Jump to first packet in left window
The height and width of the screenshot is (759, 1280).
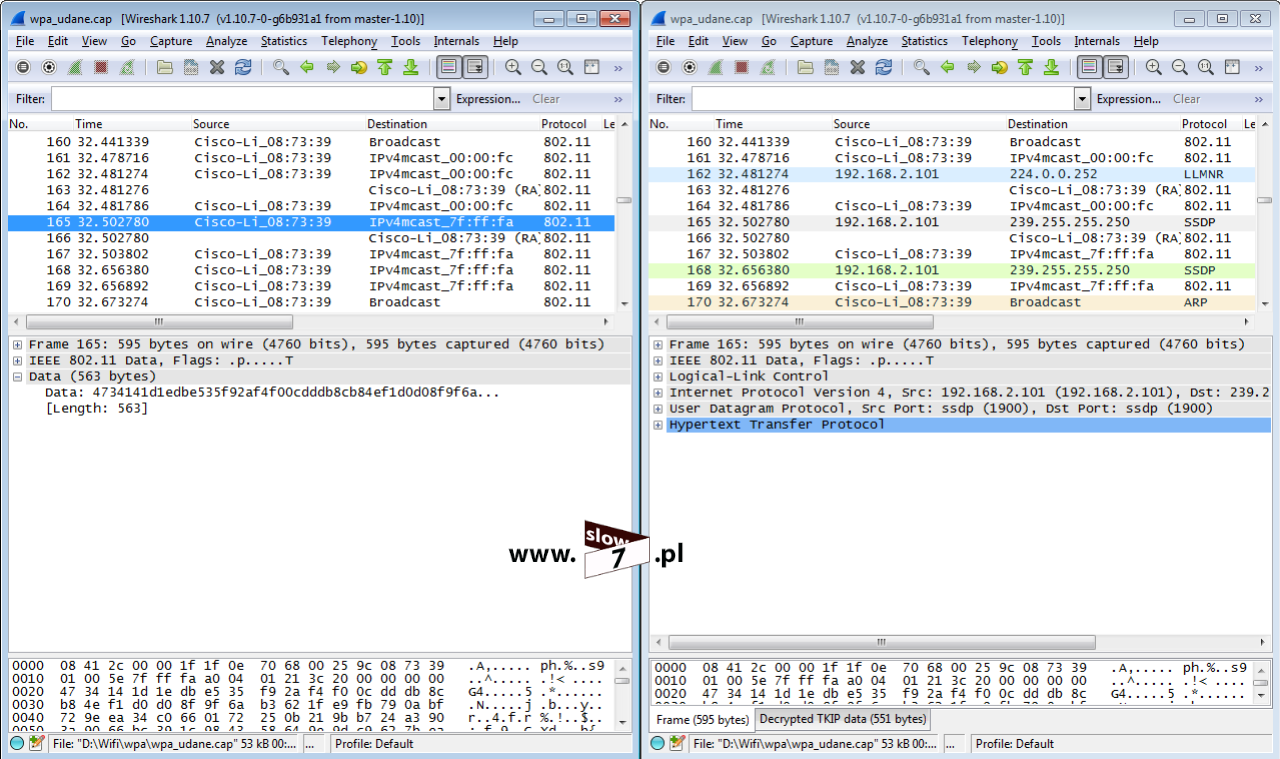click(385, 67)
